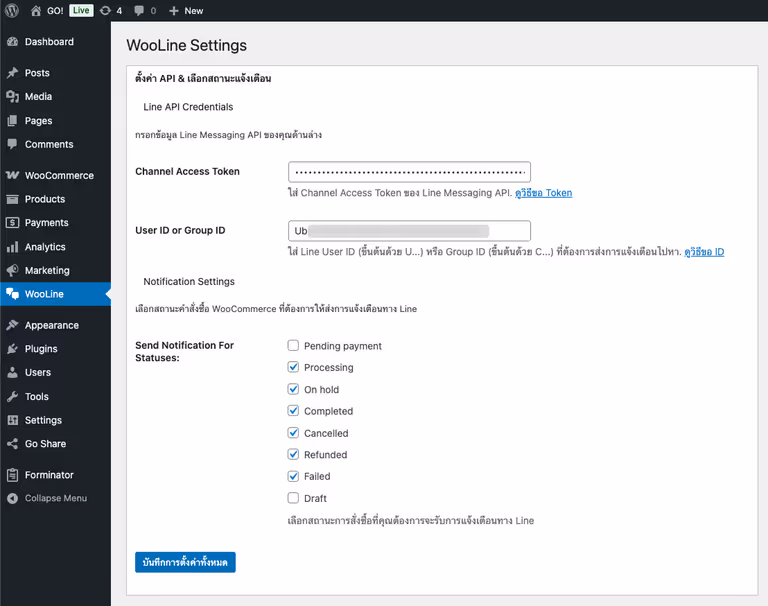Focus the User ID or Group ID field
Image resolution: width=768 pixels, height=606 pixels.
[409, 231]
